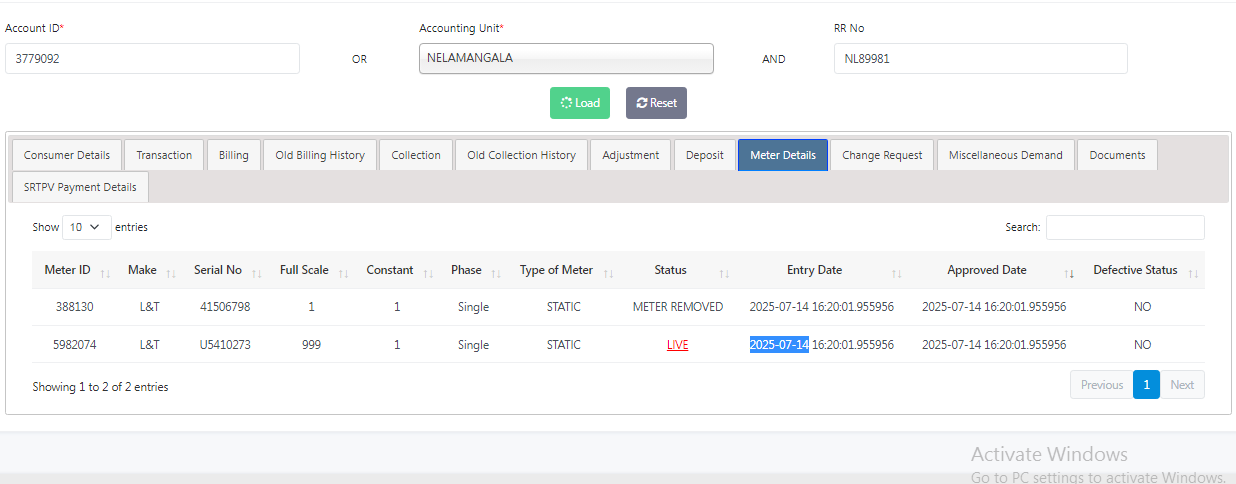The height and width of the screenshot is (484, 1236).
Task: Open the SRTPV Payment Details tab
Action: click(x=80, y=187)
